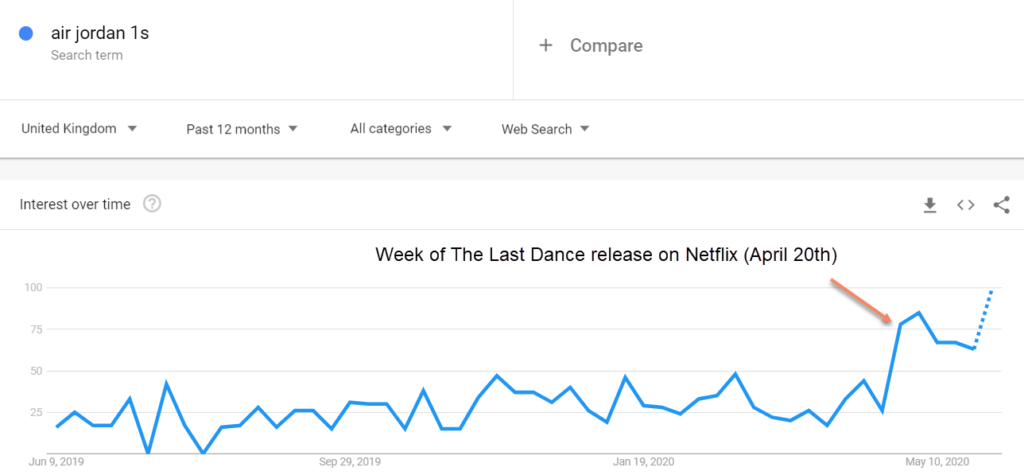The image size is (1024, 475).
Task: Click the dotted forecast line end
Action: pyautogui.click(x=991, y=290)
